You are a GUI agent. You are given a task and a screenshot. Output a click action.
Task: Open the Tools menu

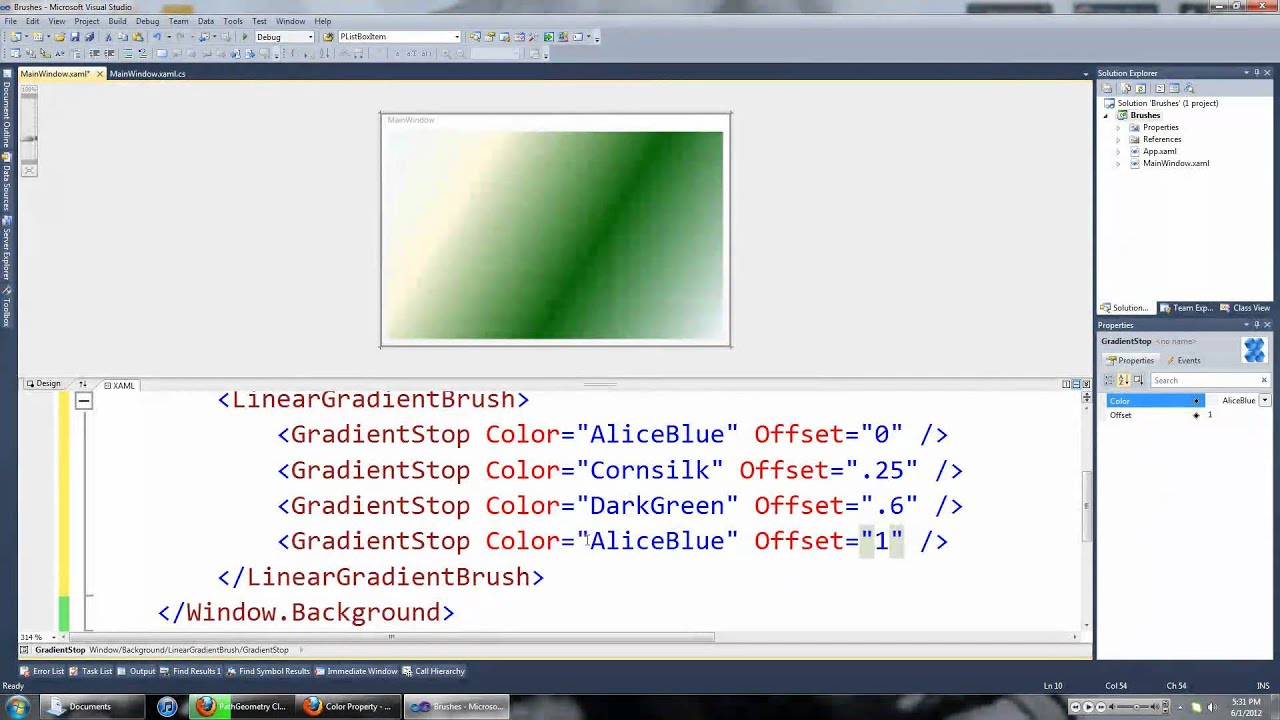(233, 21)
